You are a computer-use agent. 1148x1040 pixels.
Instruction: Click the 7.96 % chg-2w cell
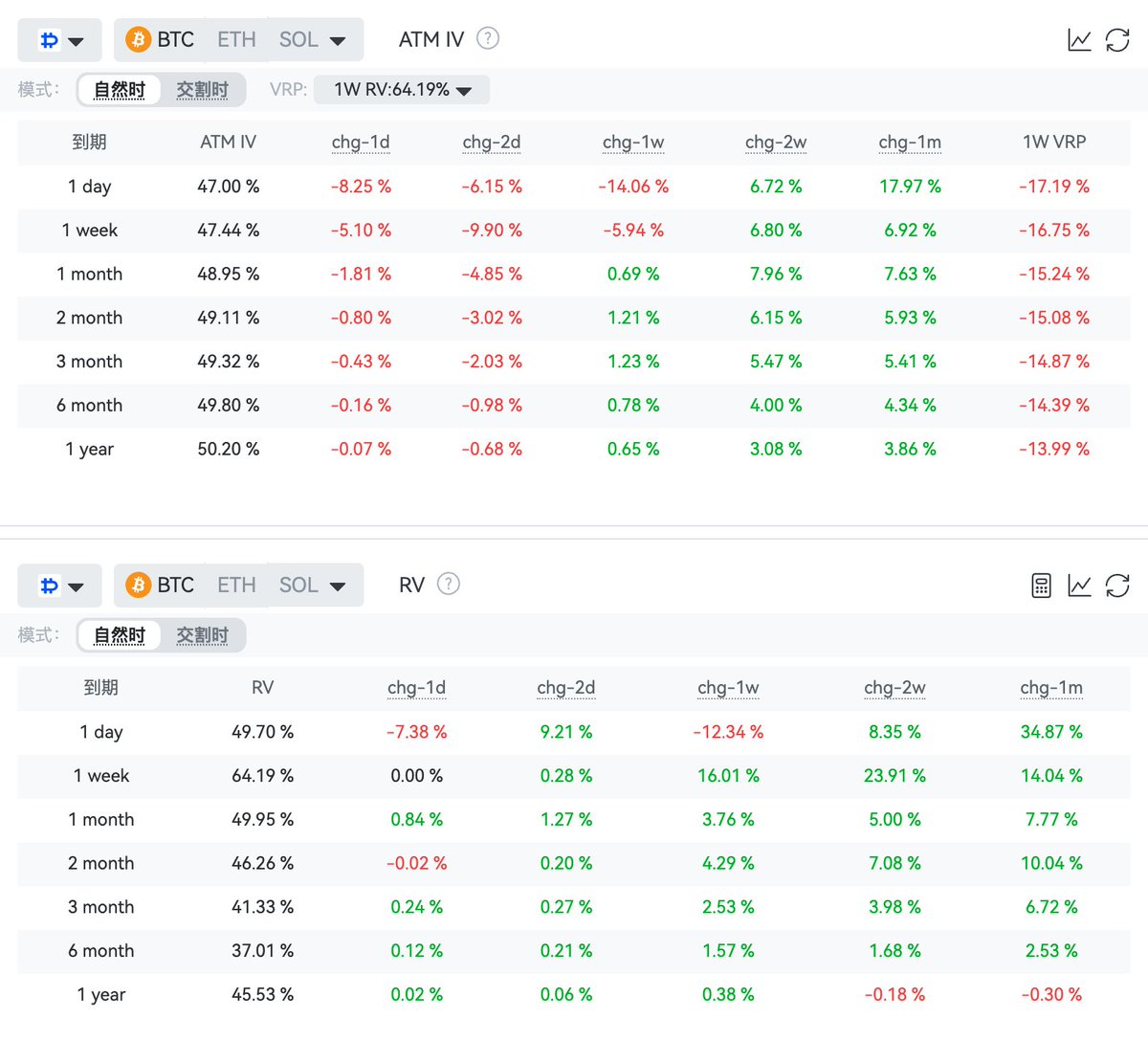click(x=776, y=274)
